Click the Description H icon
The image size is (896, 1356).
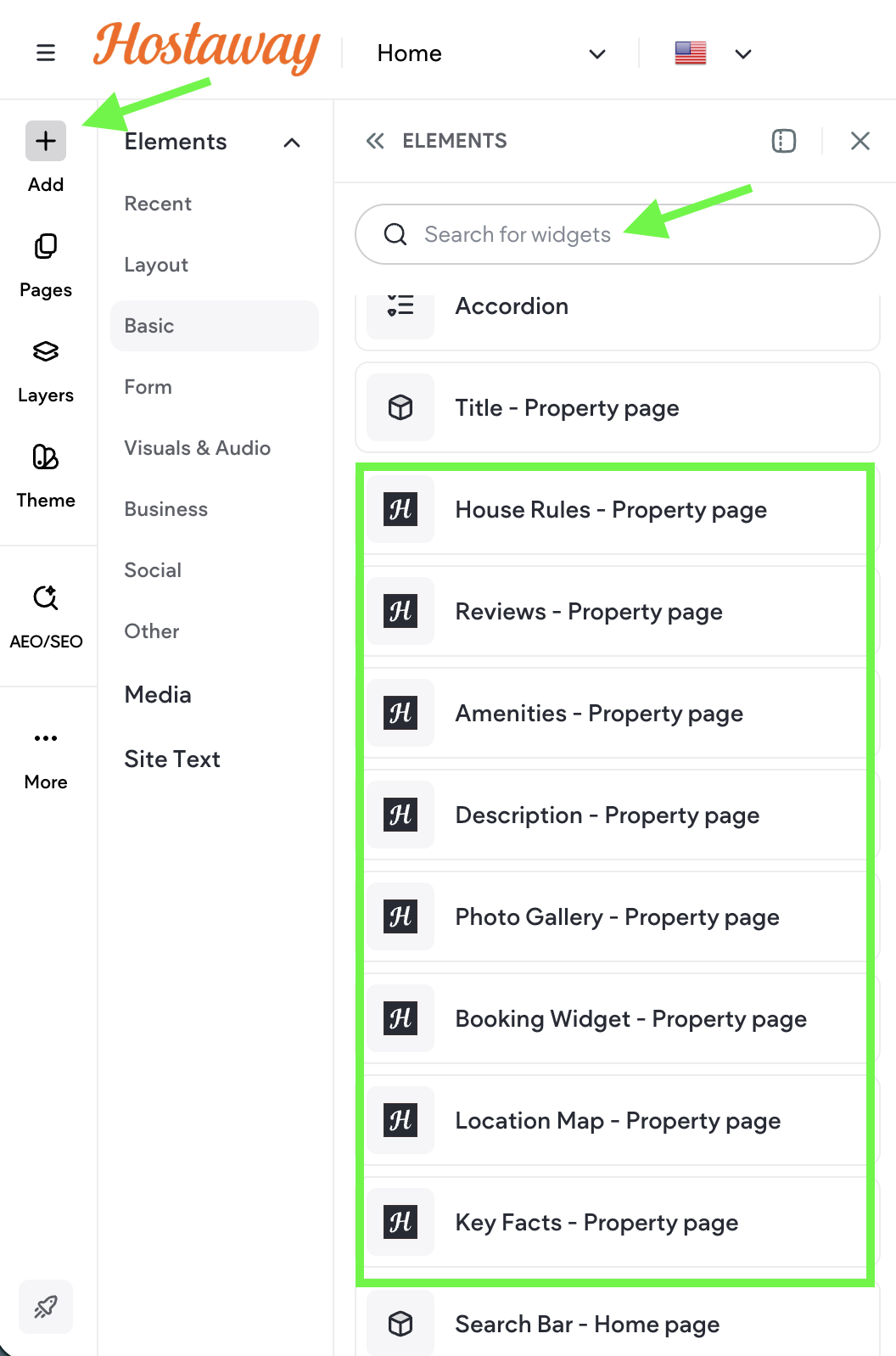pyautogui.click(x=400, y=815)
